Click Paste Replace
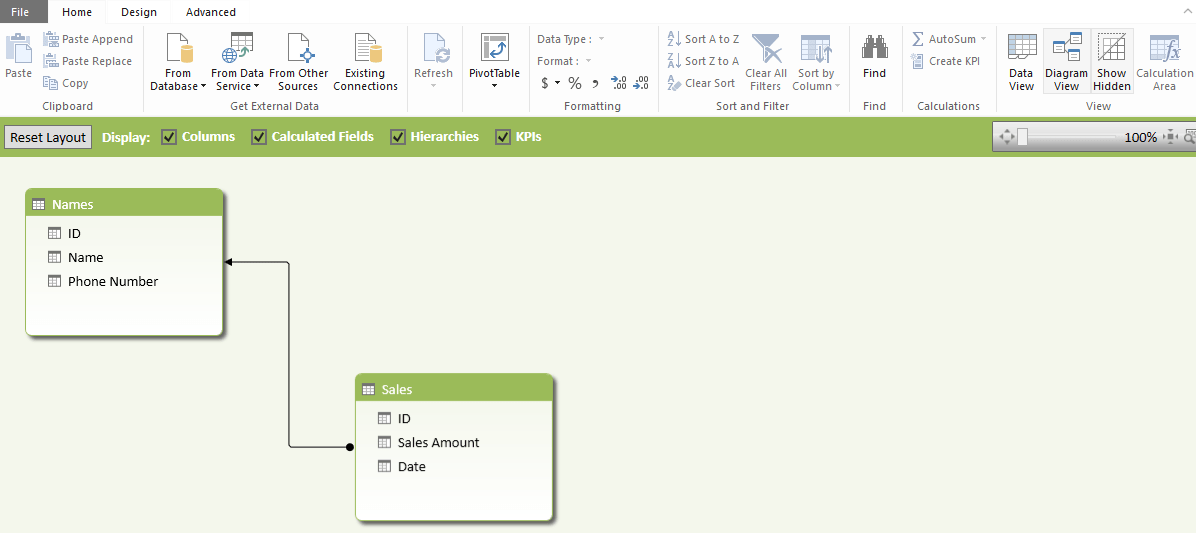This screenshot has height=533, width=1196. click(x=88, y=61)
